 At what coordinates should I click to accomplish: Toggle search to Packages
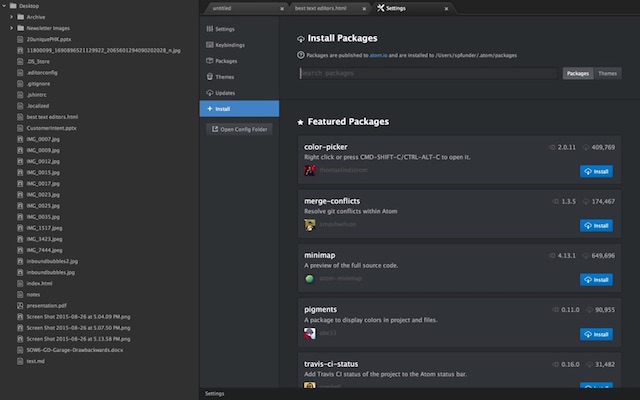pyautogui.click(x=578, y=73)
